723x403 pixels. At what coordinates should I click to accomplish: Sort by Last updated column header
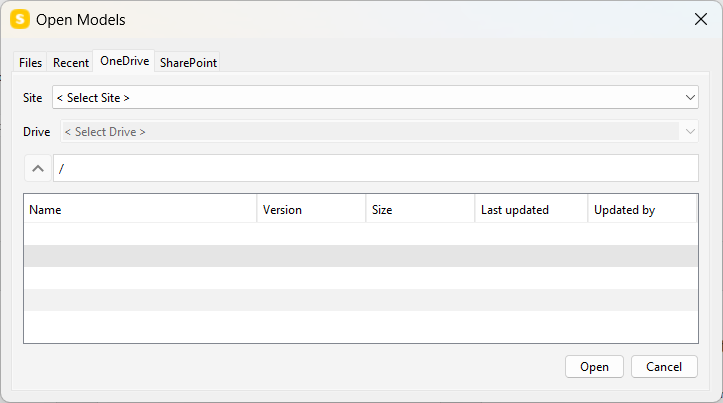pos(531,210)
